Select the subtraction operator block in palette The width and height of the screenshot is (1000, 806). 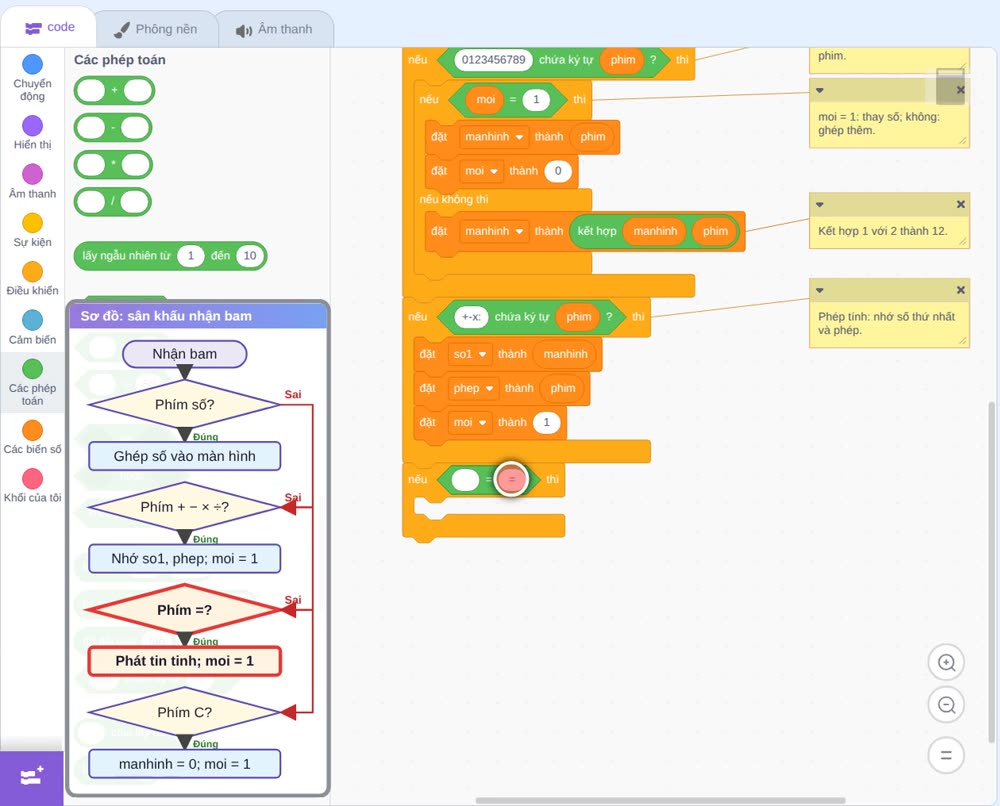113,128
